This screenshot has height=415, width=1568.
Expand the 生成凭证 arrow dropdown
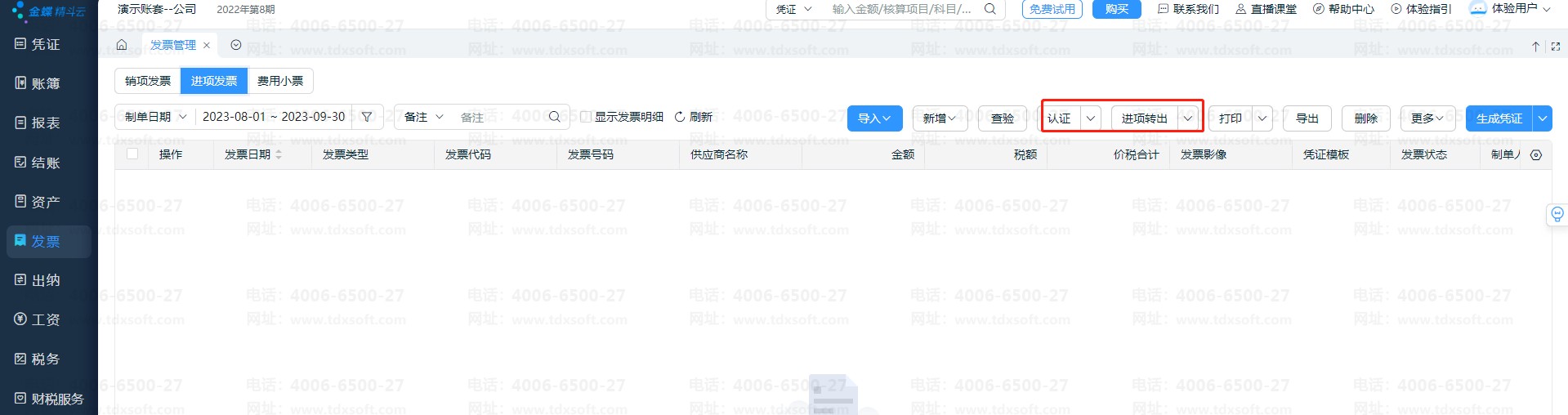click(1543, 118)
